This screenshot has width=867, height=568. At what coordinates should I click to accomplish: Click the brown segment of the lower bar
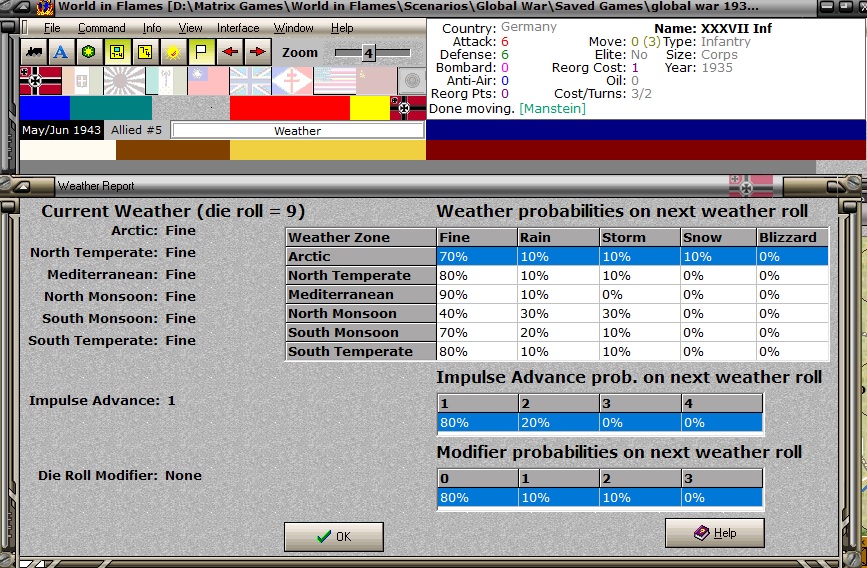(x=173, y=150)
